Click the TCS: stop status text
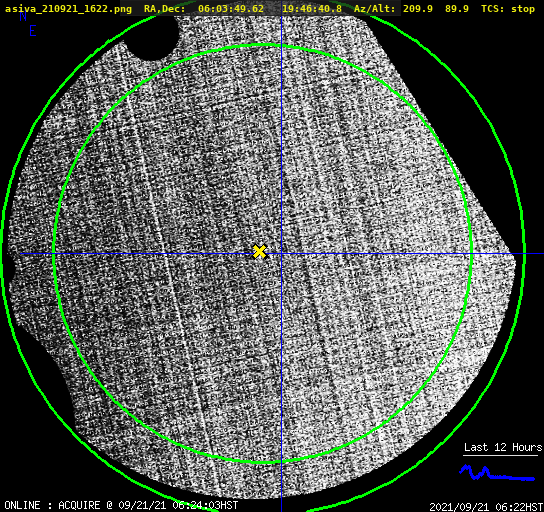Image resolution: width=544 pixels, height=512 pixels. point(508,9)
